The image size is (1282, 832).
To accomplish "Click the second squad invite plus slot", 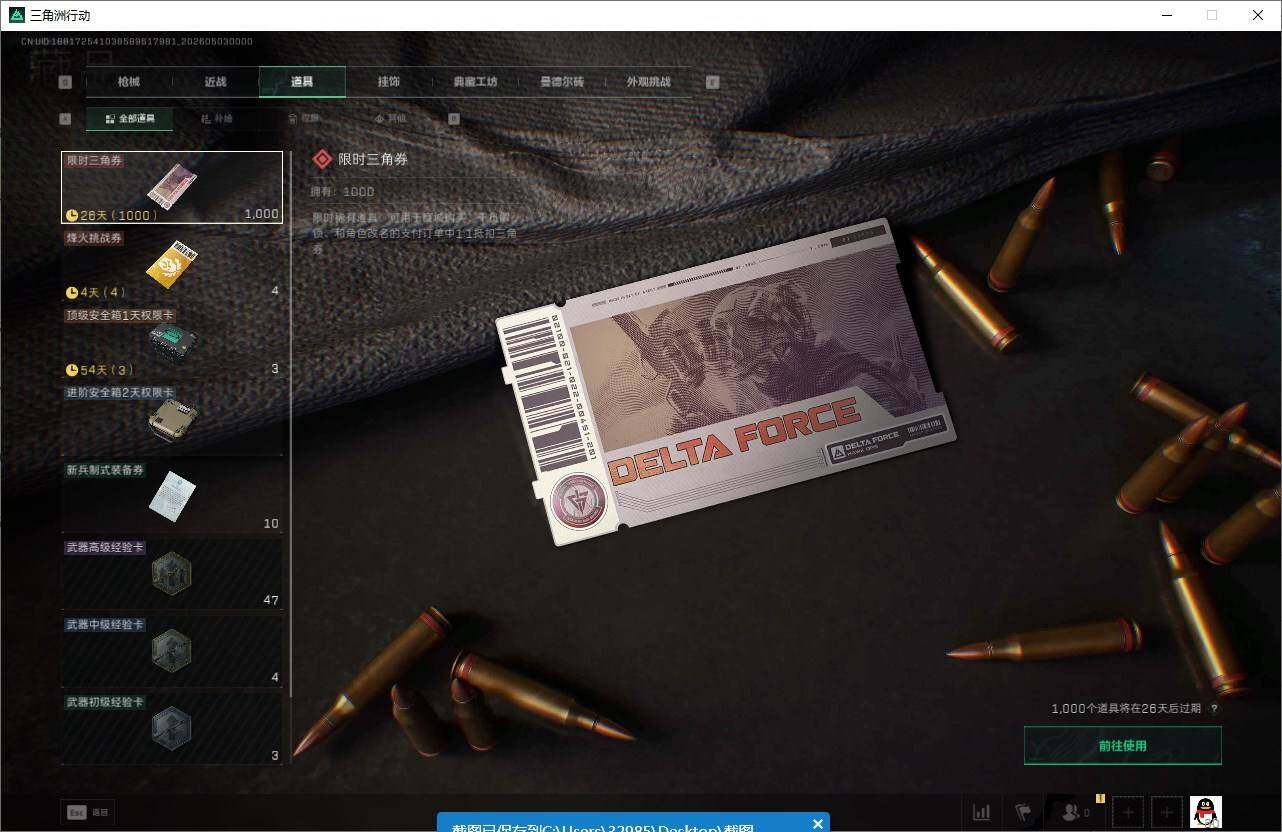I will (x=1166, y=812).
